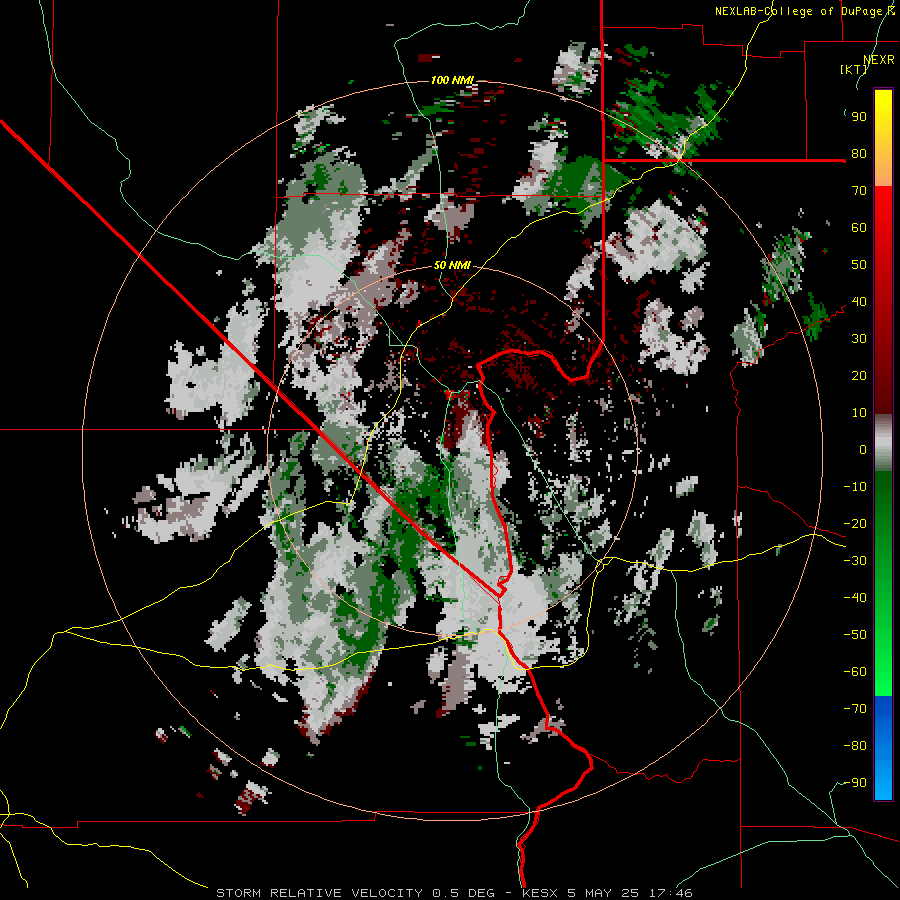
Task: Click the -70 value on the velocity scale
Action: click(x=855, y=709)
